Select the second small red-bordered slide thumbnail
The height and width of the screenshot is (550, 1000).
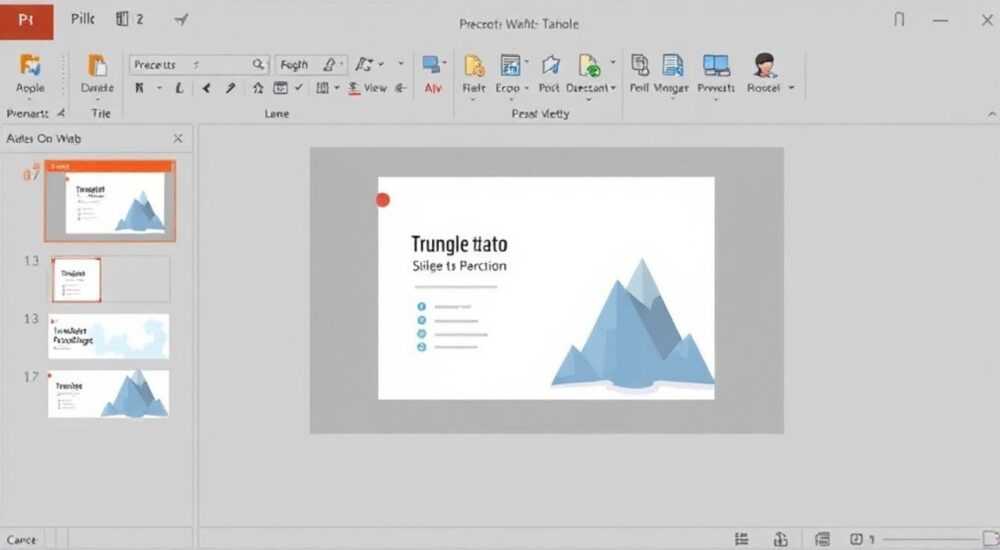(x=77, y=279)
